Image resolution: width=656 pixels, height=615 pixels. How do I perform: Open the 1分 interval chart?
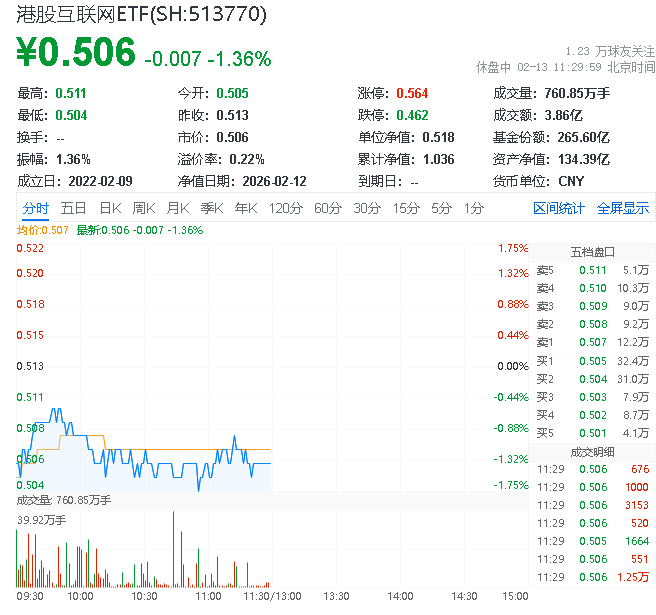(x=474, y=208)
